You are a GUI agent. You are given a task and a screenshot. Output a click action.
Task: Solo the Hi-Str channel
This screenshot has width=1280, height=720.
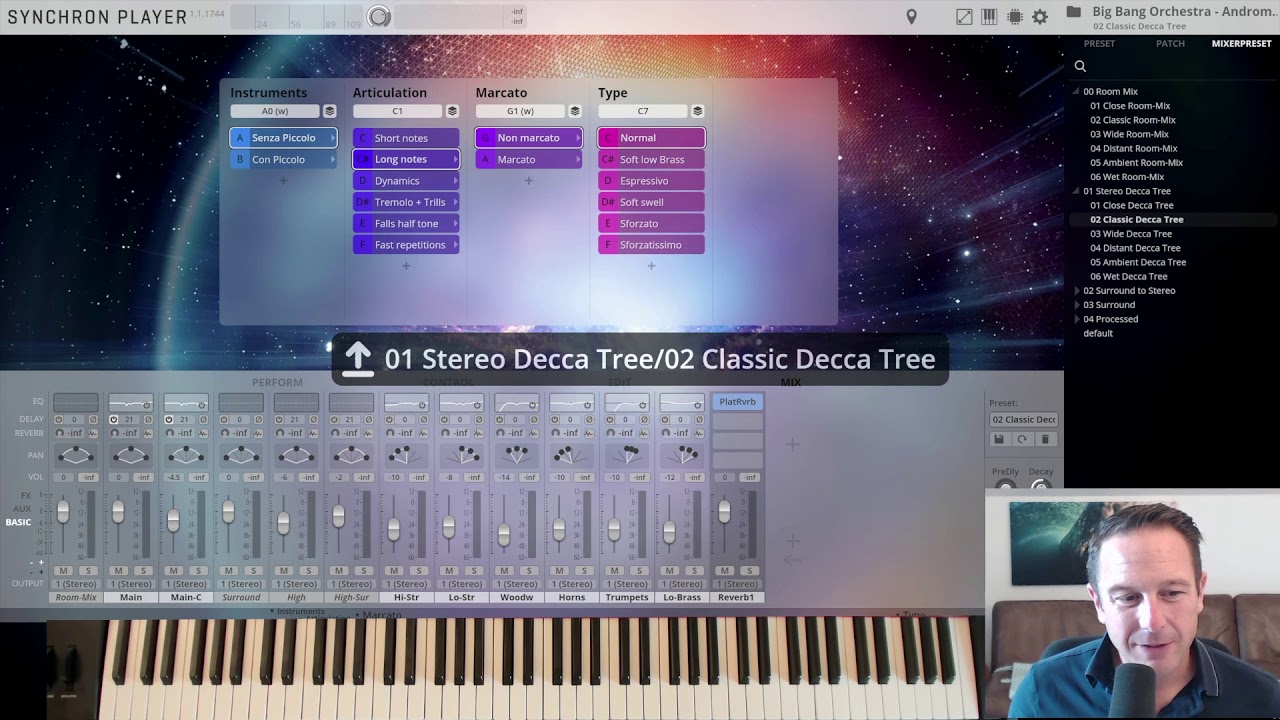point(418,571)
